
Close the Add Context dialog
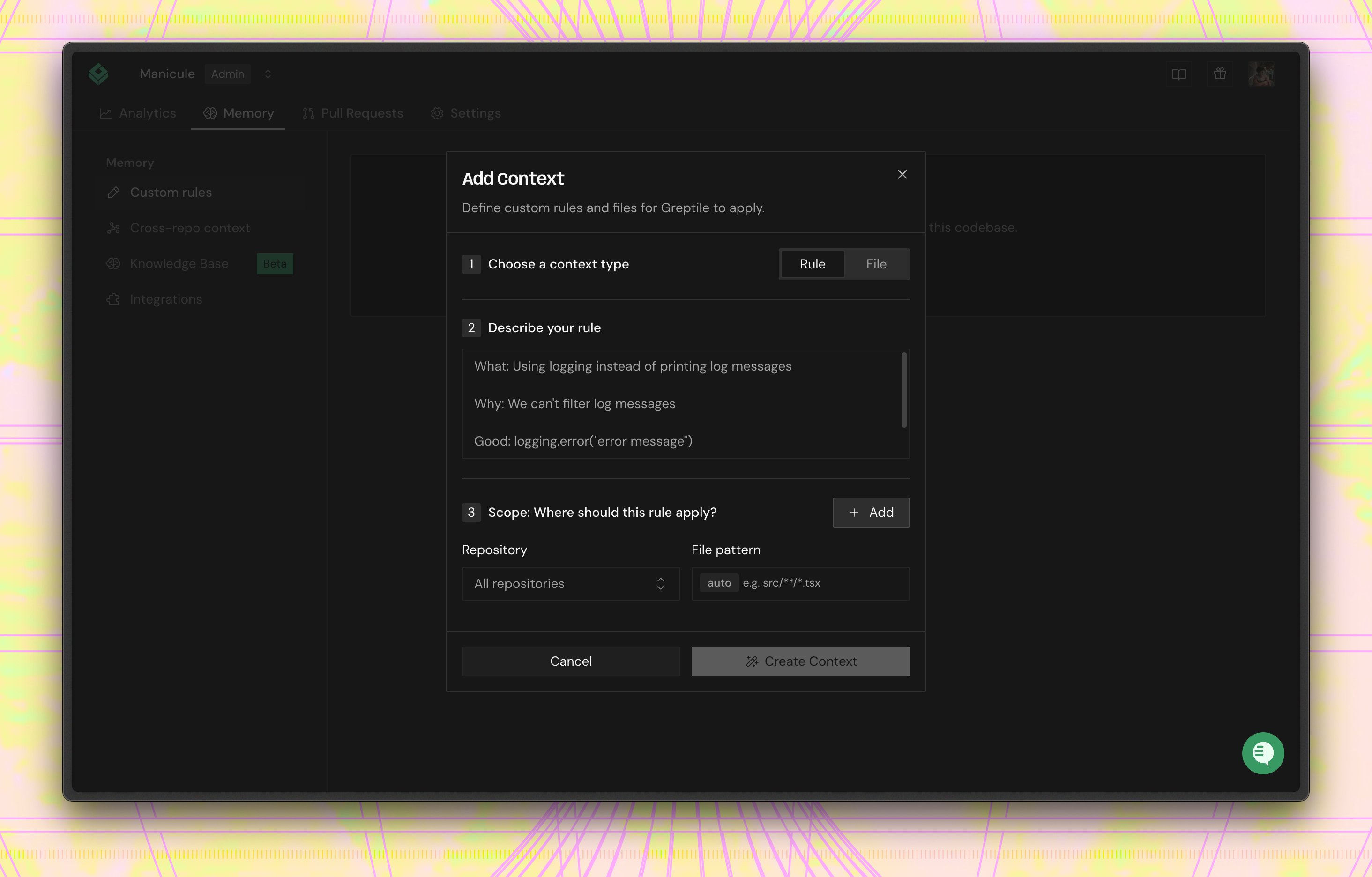click(x=902, y=174)
